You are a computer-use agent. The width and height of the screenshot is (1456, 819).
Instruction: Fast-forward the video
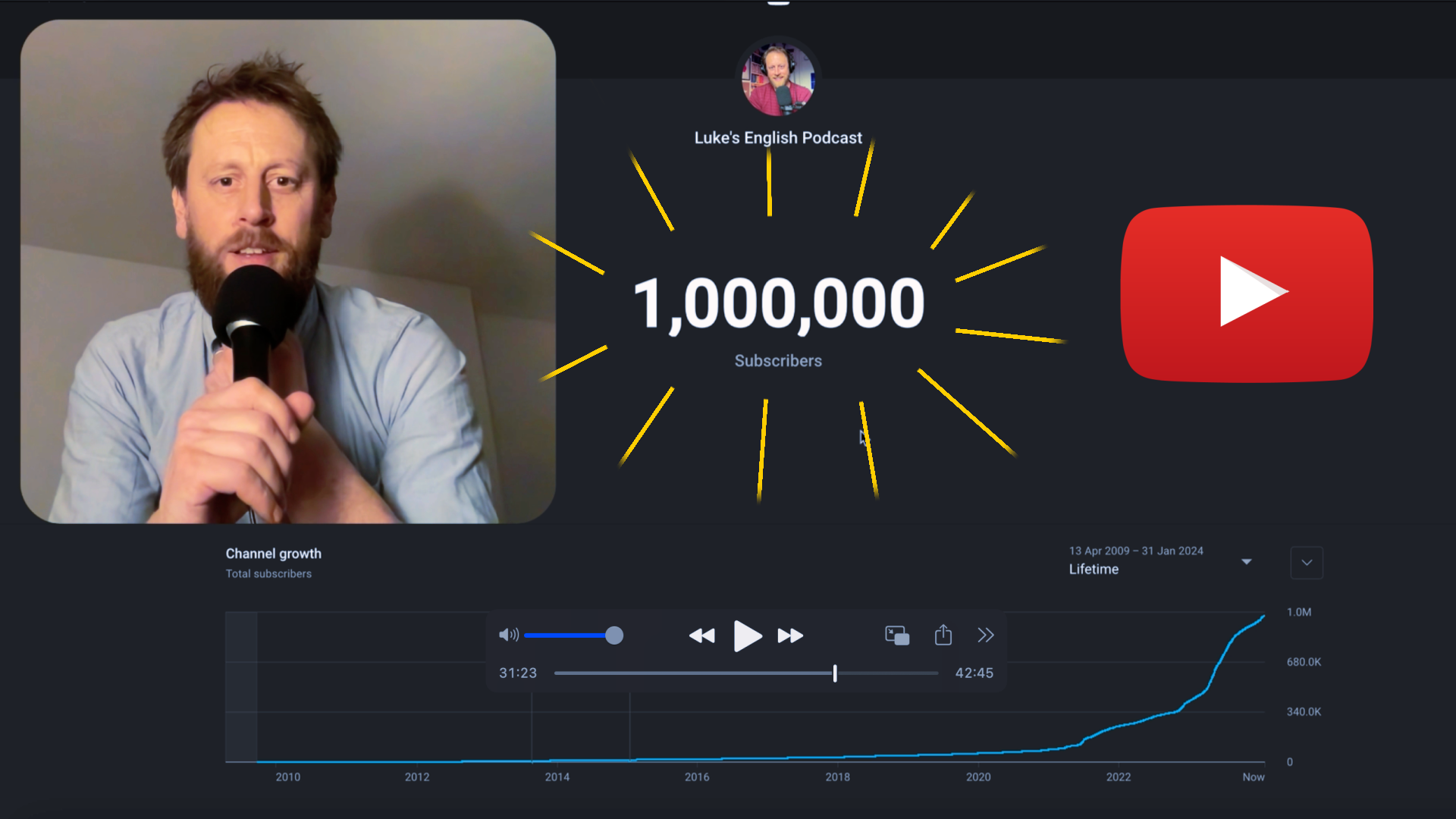[x=790, y=636]
